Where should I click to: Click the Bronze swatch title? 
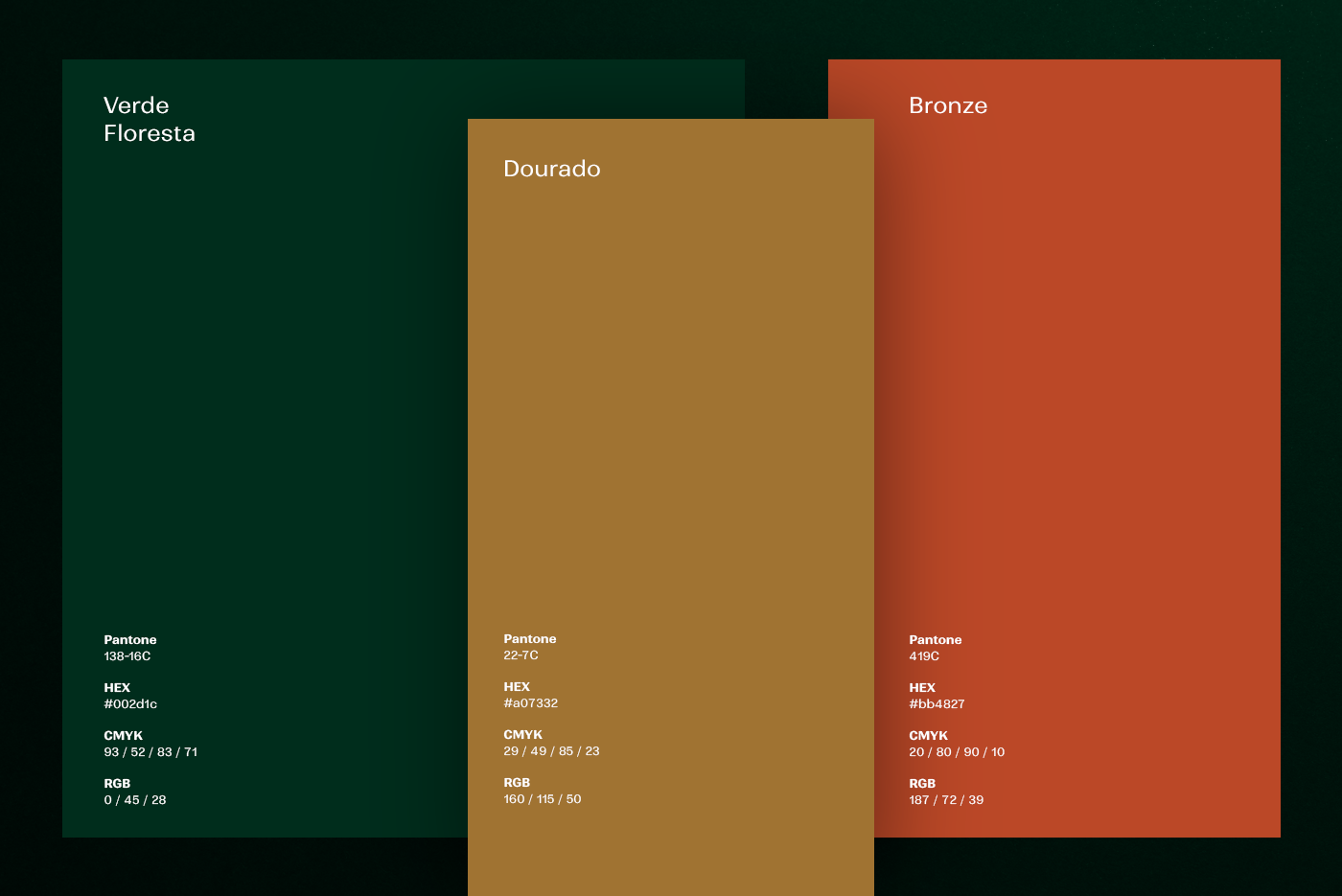pyautogui.click(x=948, y=105)
